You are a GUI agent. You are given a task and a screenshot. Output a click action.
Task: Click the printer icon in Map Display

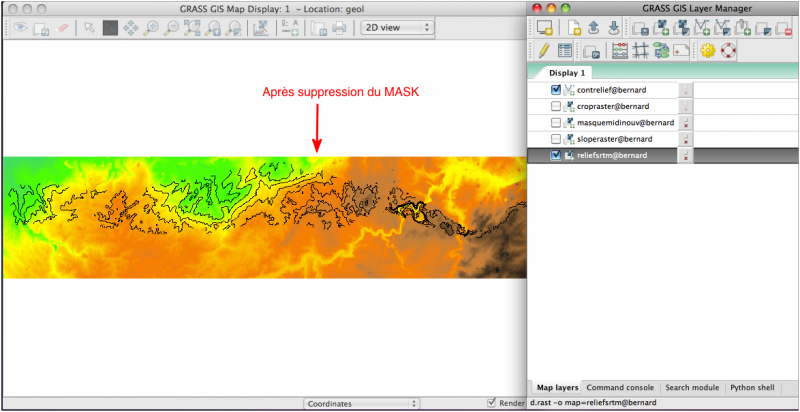(x=339, y=28)
